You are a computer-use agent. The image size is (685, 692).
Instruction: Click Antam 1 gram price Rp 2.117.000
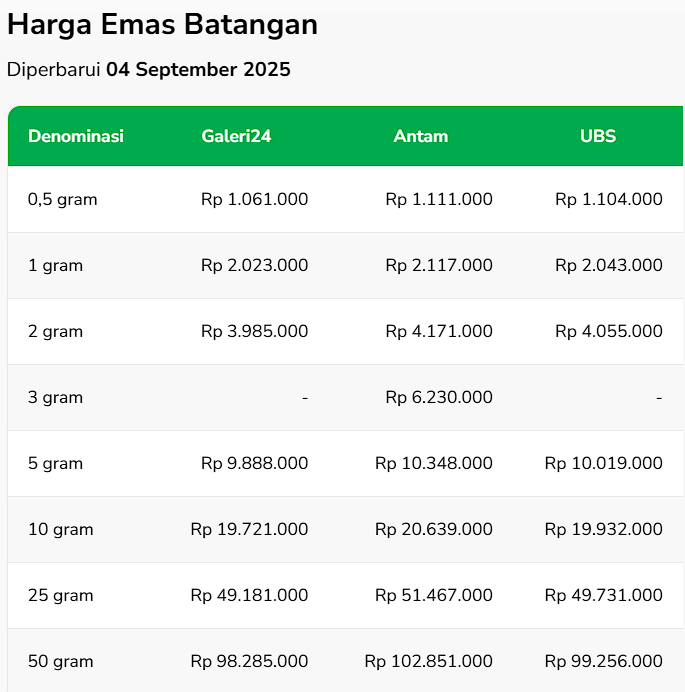(x=439, y=265)
